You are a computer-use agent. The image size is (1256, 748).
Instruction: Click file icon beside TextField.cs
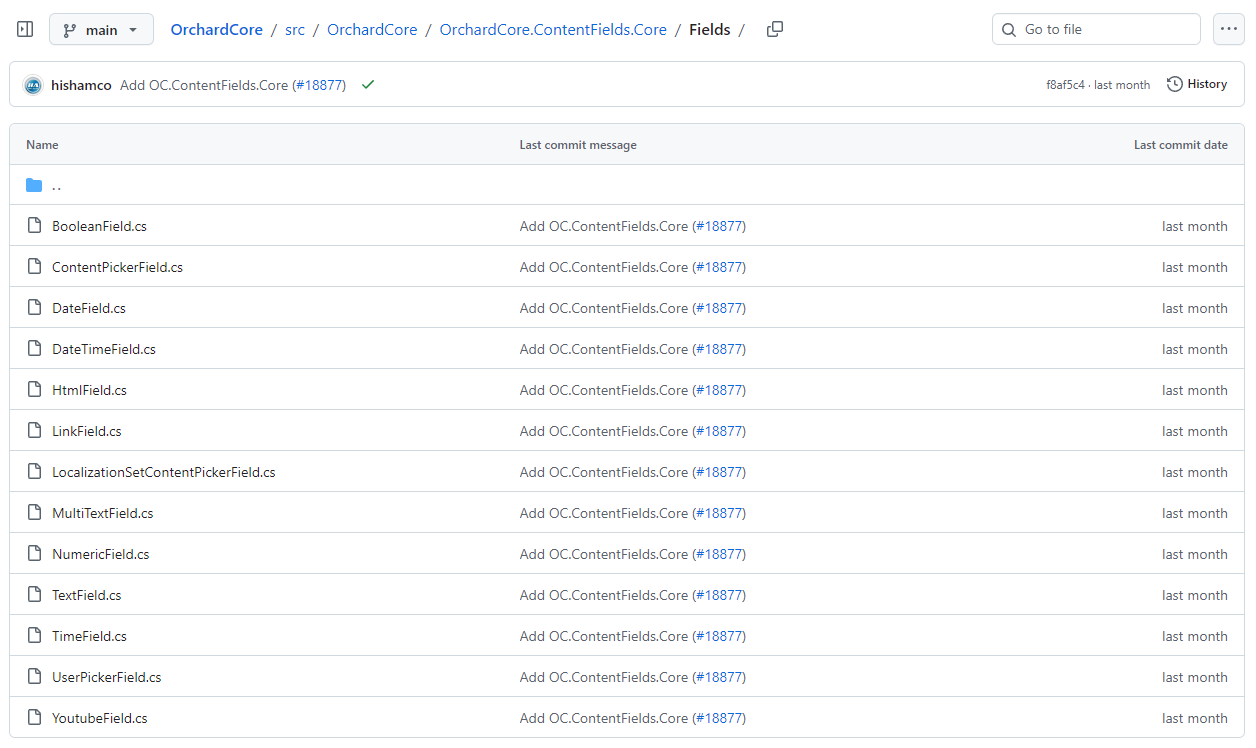[x=34, y=595]
